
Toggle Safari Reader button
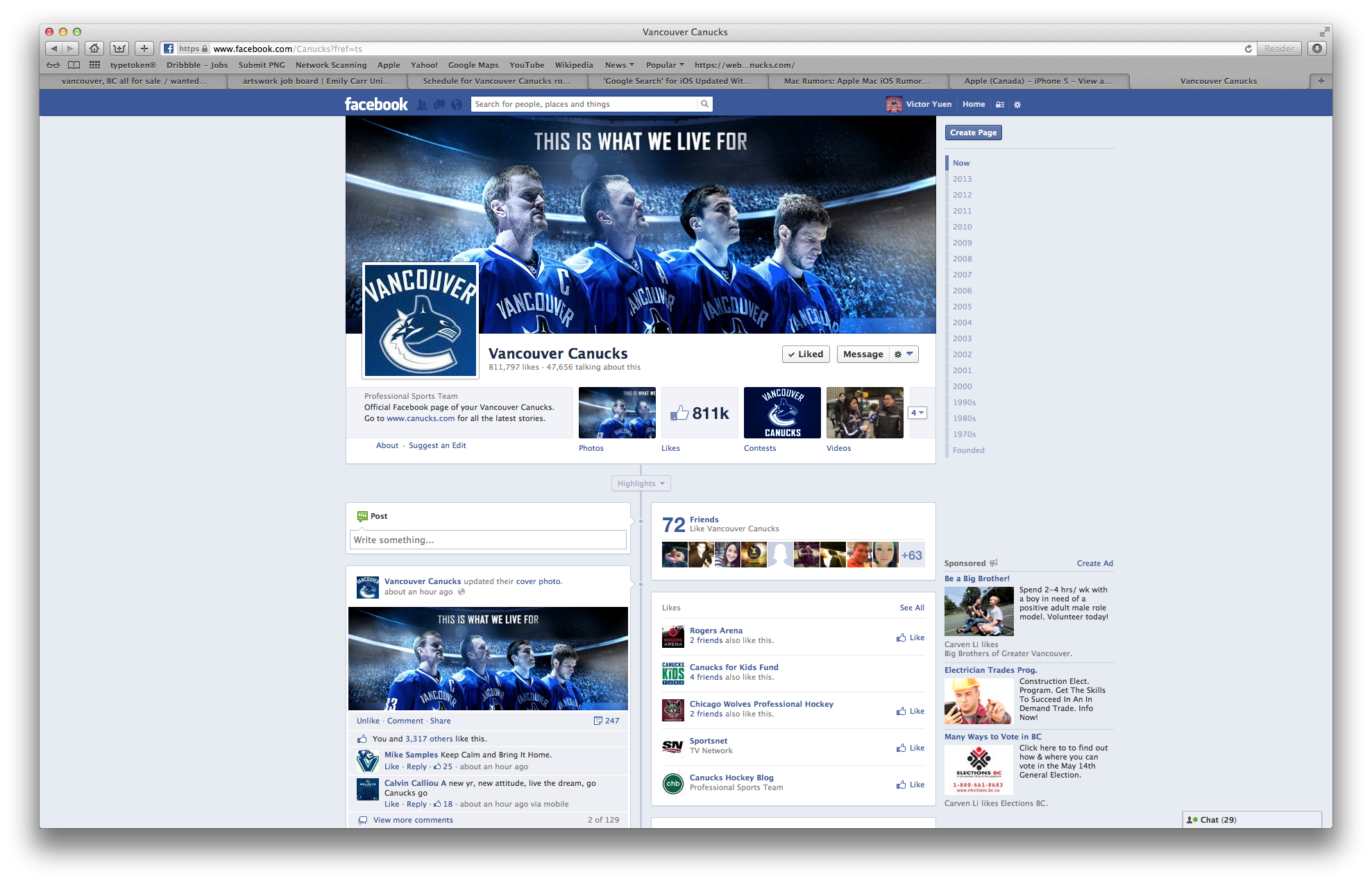tap(1278, 49)
